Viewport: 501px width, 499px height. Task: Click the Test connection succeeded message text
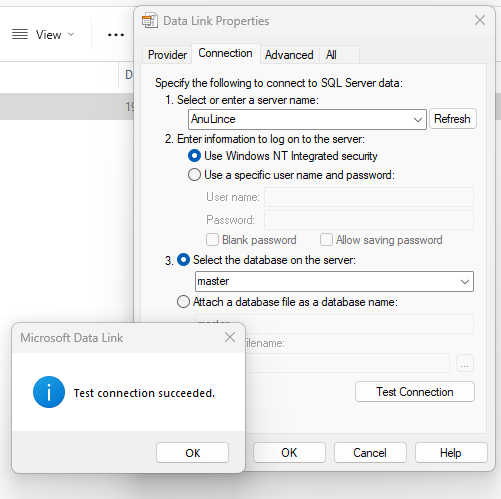pos(144,393)
